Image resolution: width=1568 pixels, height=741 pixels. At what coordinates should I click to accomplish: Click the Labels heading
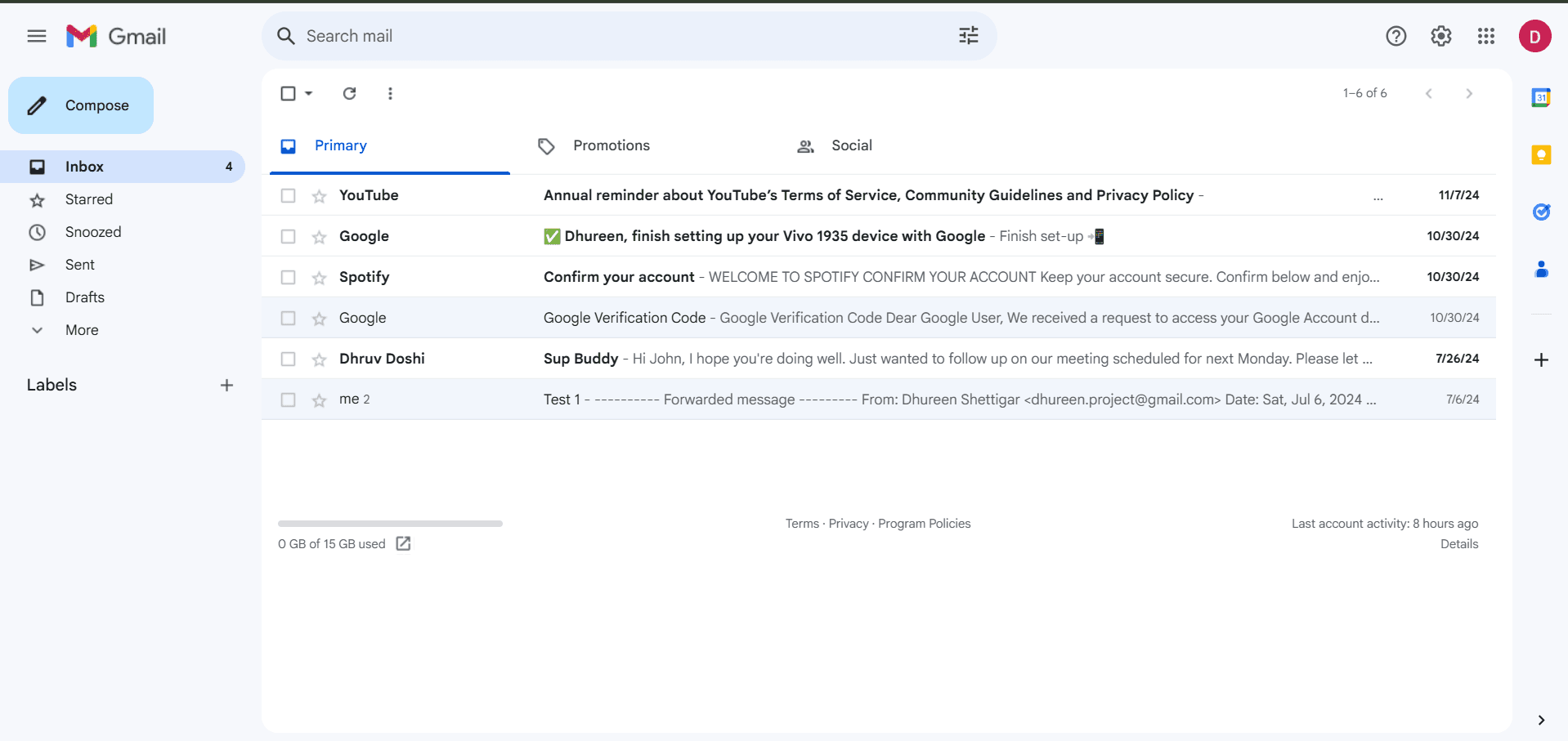[52, 386]
